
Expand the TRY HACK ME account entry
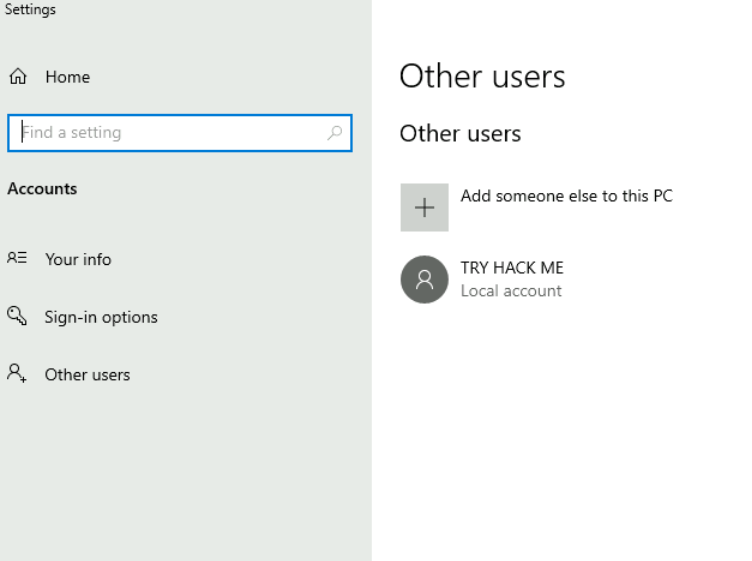click(x=512, y=268)
